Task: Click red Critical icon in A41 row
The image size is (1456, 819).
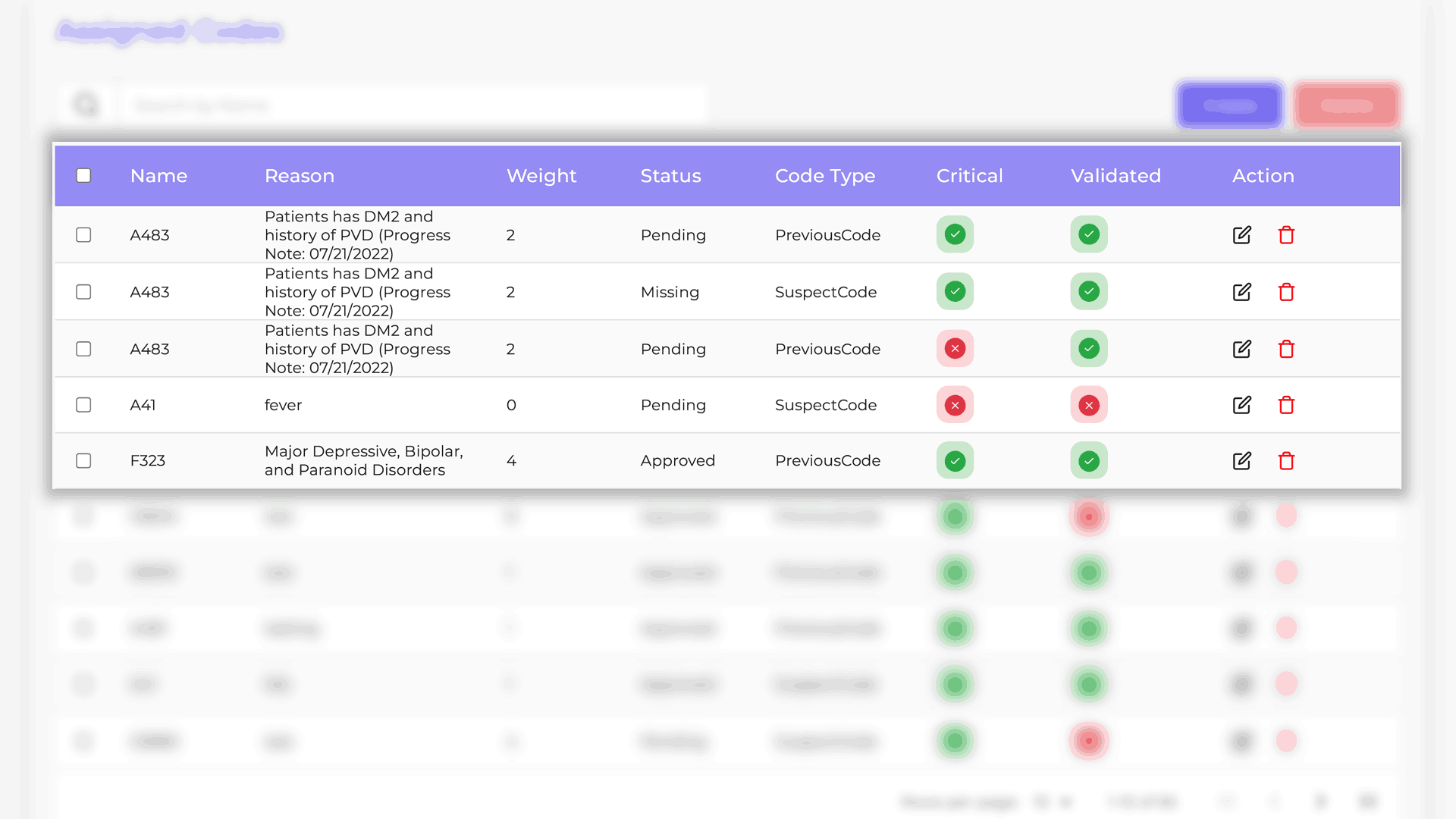Action: pos(955,405)
